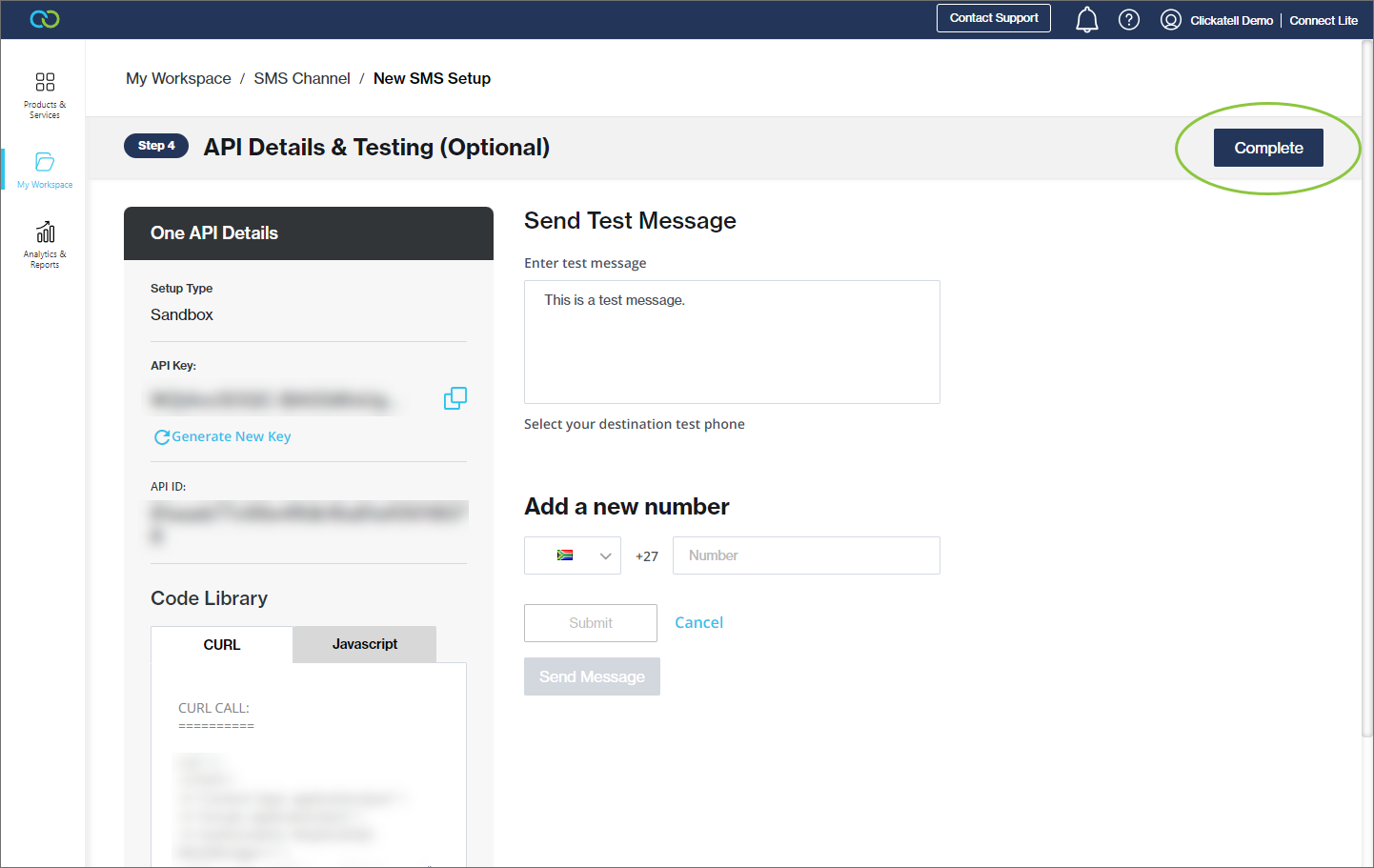Click Generate New Key link
The width and height of the screenshot is (1374, 868).
point(223,436)
